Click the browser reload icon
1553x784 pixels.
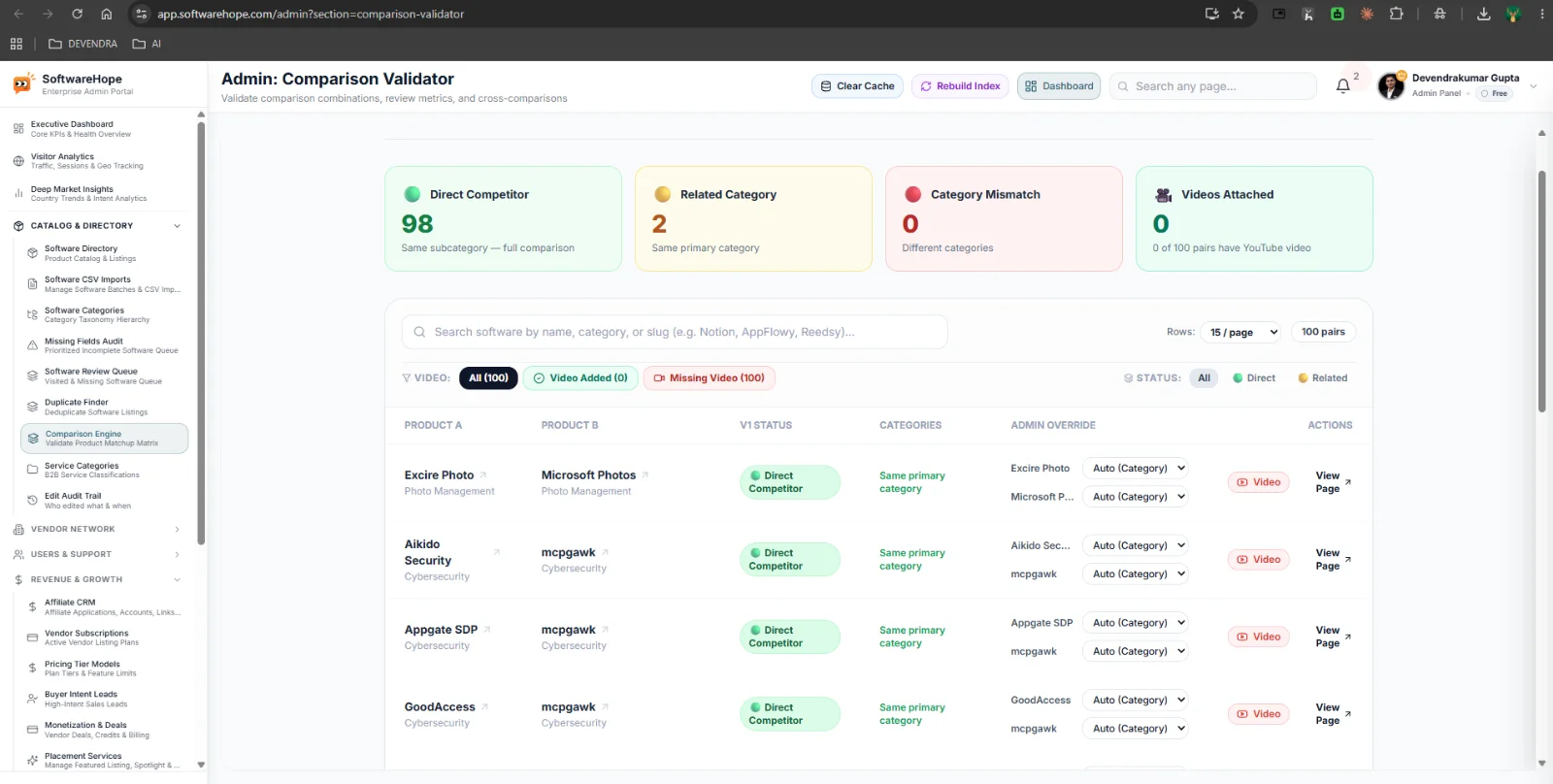tap(77, 14)
